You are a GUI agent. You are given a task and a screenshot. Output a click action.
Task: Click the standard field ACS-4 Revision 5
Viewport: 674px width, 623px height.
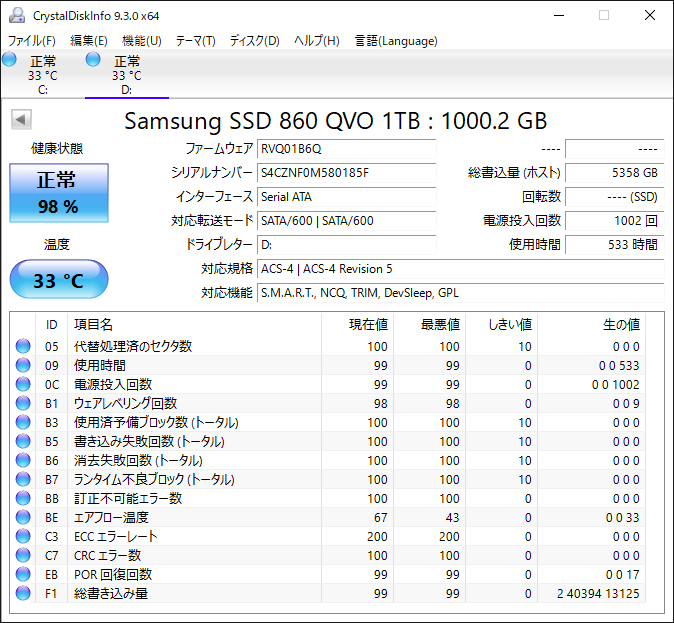coord(461,269)
